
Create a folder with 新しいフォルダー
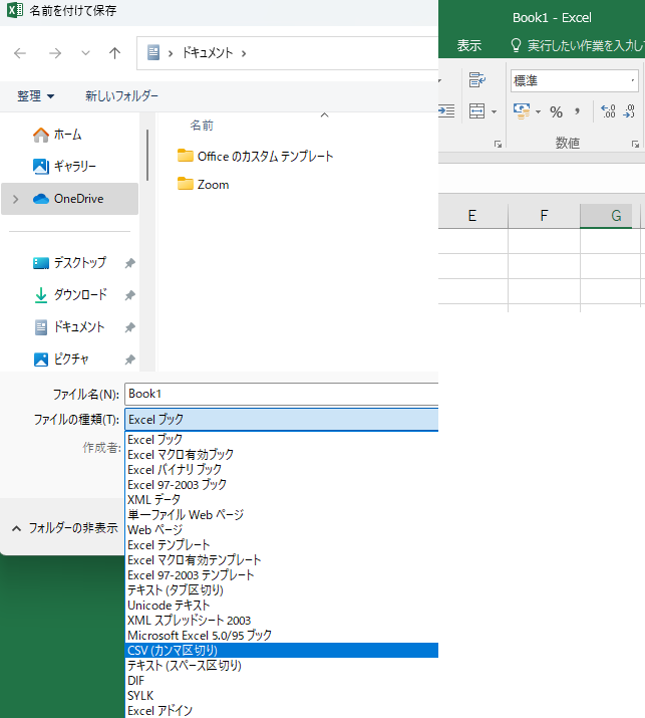(122, 96)
